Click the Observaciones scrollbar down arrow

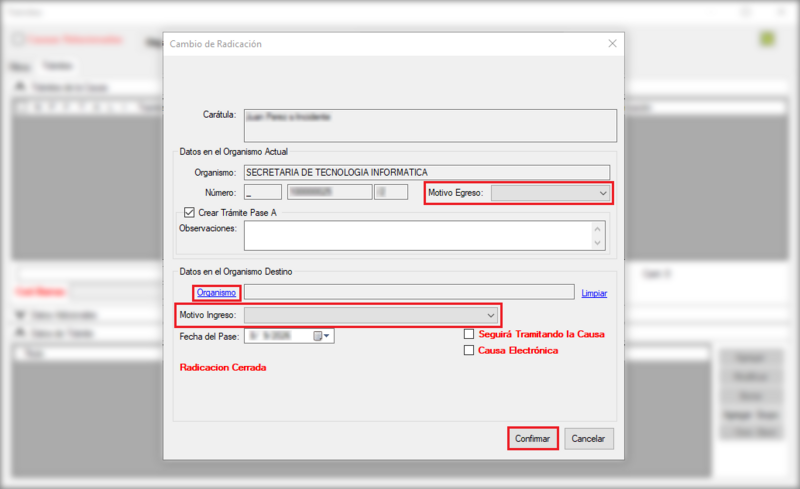point(597,243)
